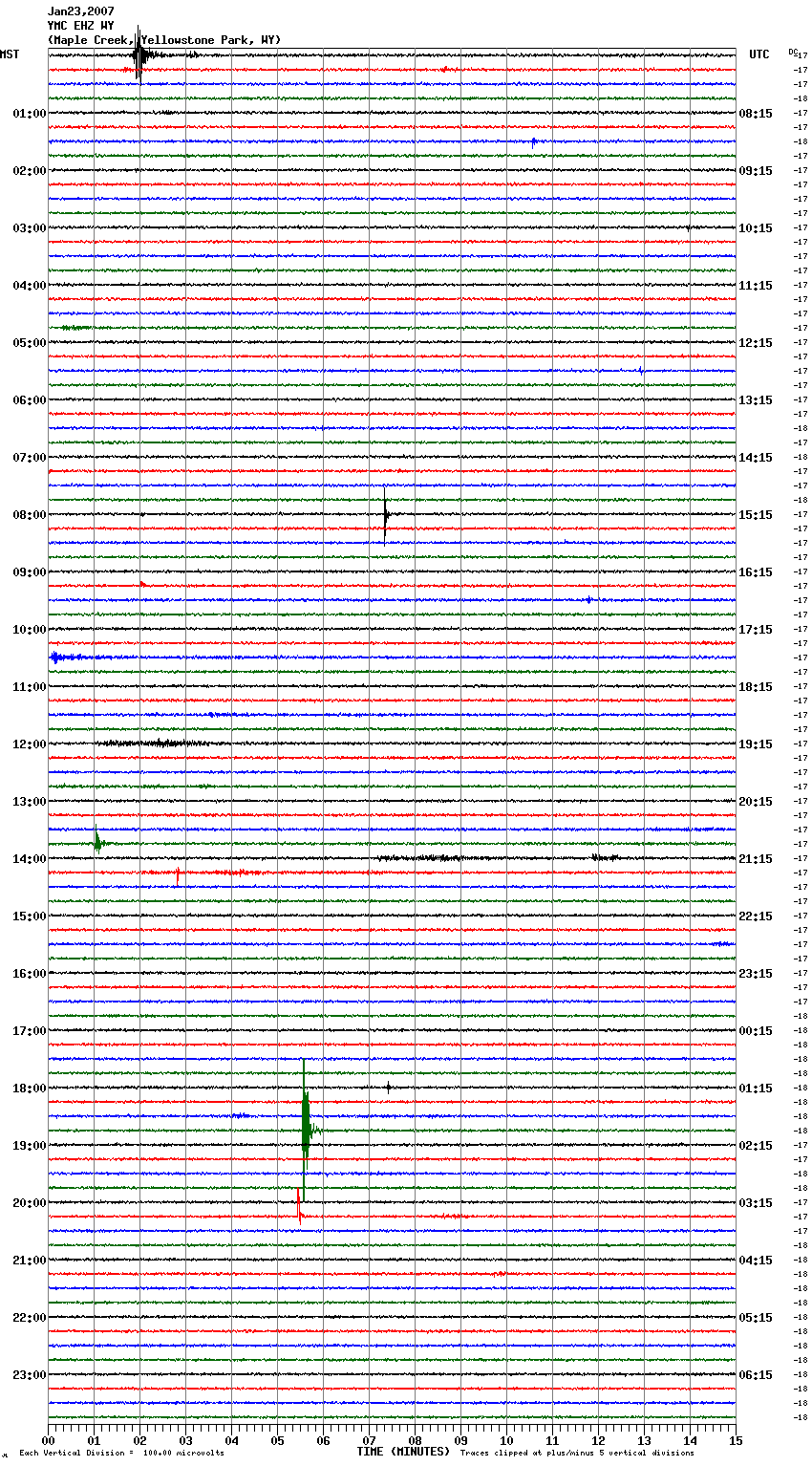Click the 13:15 UTC time label

(756, 400)
